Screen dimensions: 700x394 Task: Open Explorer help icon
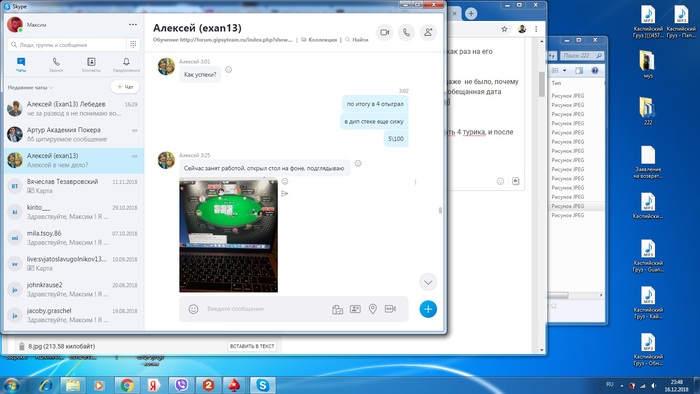tap(595, 71)
